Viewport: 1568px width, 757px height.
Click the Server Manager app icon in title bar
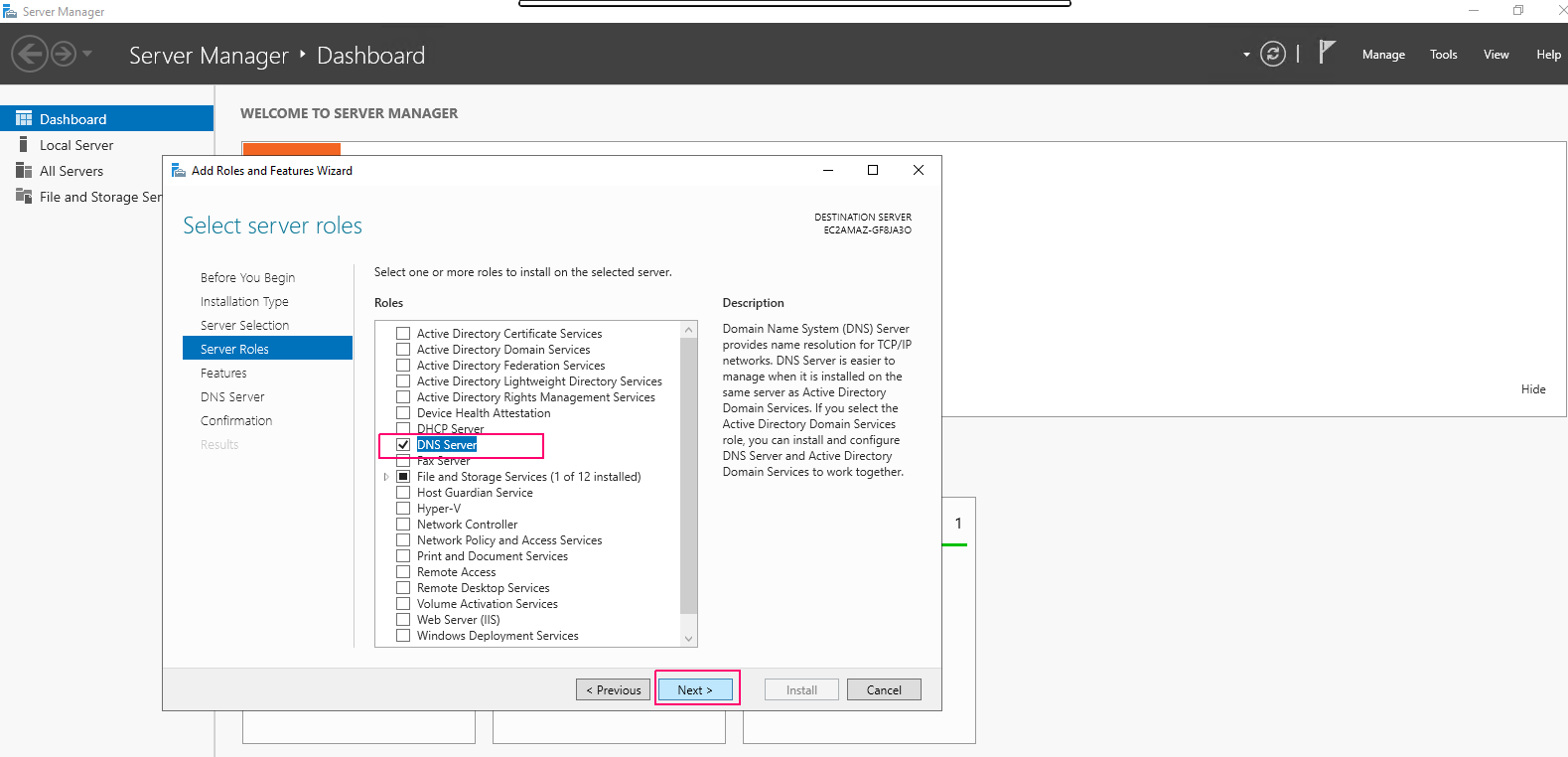10,11
